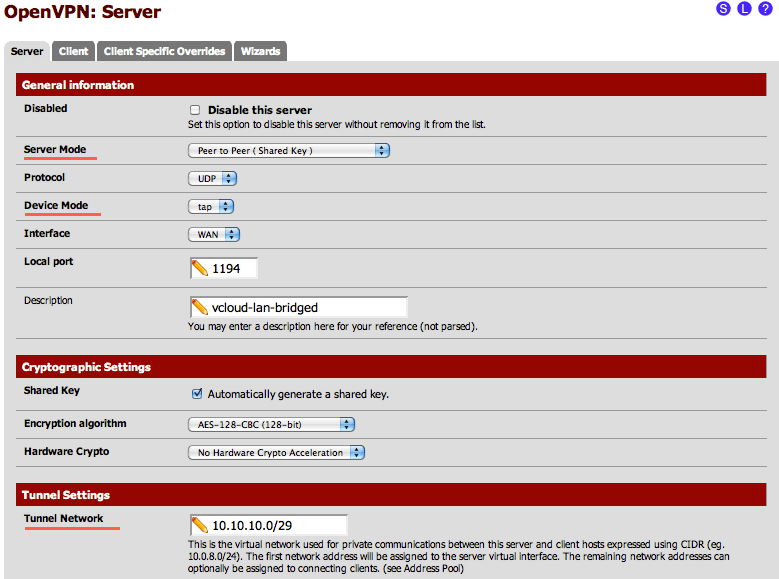Click the Shared Key label

coord(52,391)
